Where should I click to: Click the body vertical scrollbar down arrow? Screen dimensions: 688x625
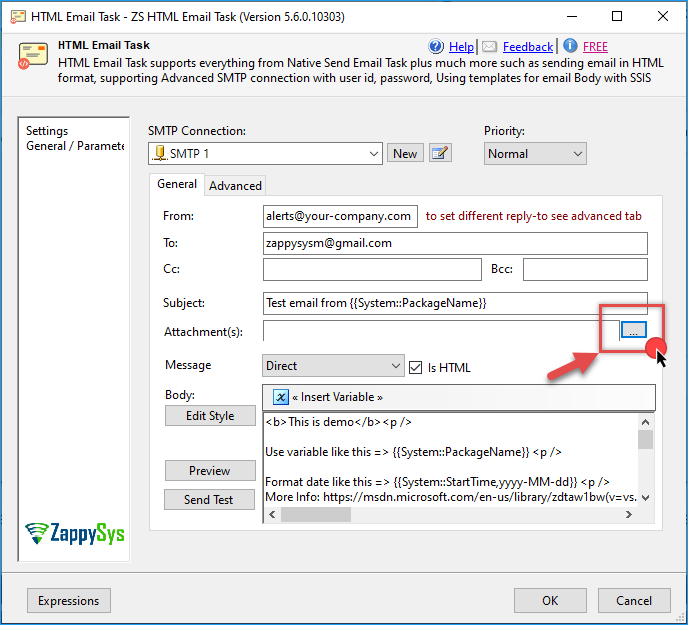pos(645,498)
